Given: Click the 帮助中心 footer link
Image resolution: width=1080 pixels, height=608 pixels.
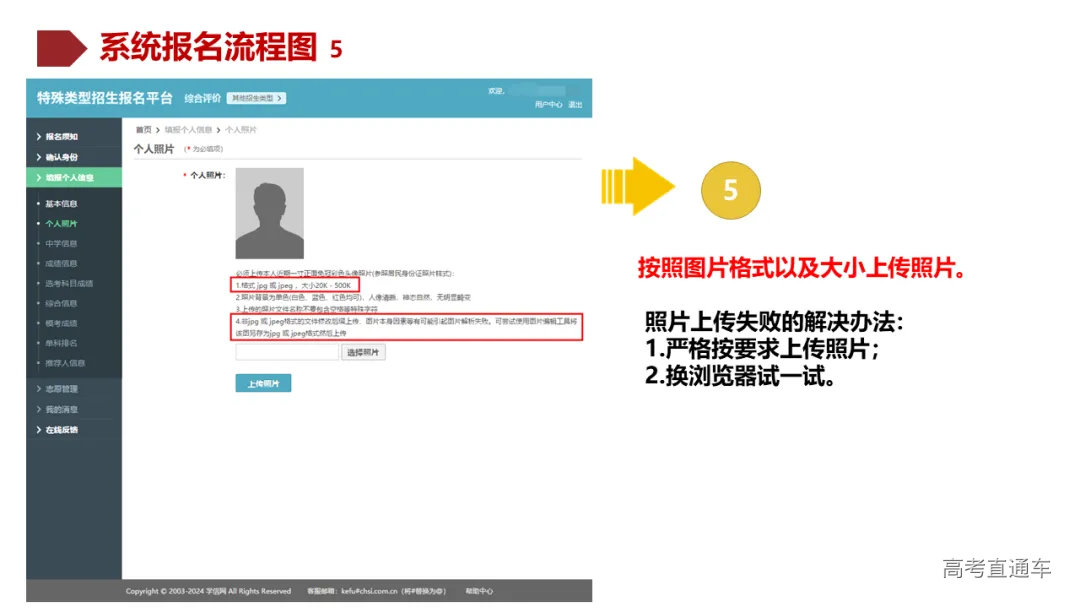Looking at the screenshot, I should click(x=479, y=591).
